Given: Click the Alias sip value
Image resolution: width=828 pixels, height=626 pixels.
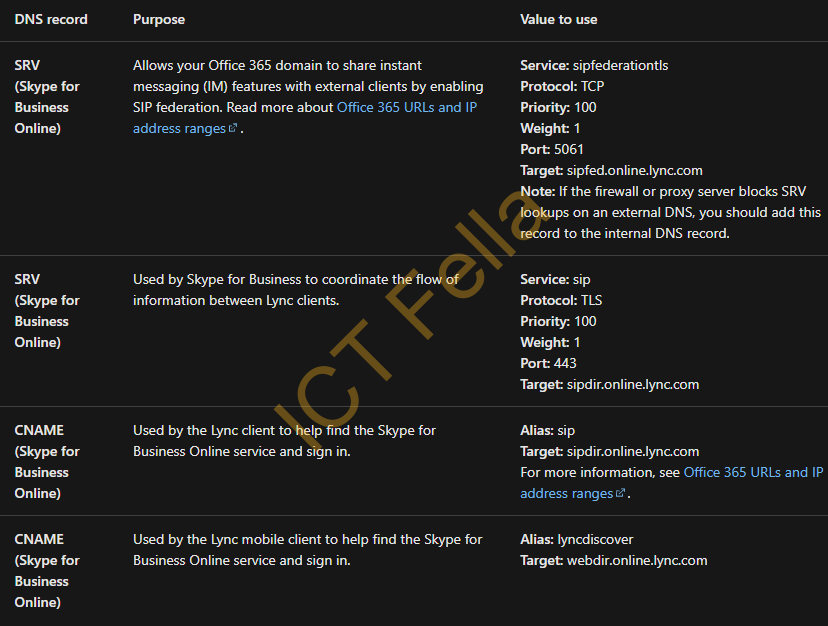Looking at the screenshot, I should (x=566, y=431).
